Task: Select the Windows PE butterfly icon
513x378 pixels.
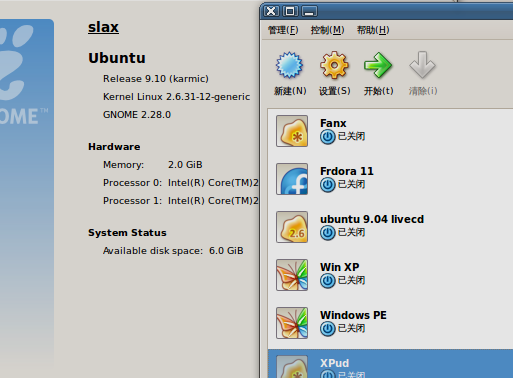Action: (292, 323)
